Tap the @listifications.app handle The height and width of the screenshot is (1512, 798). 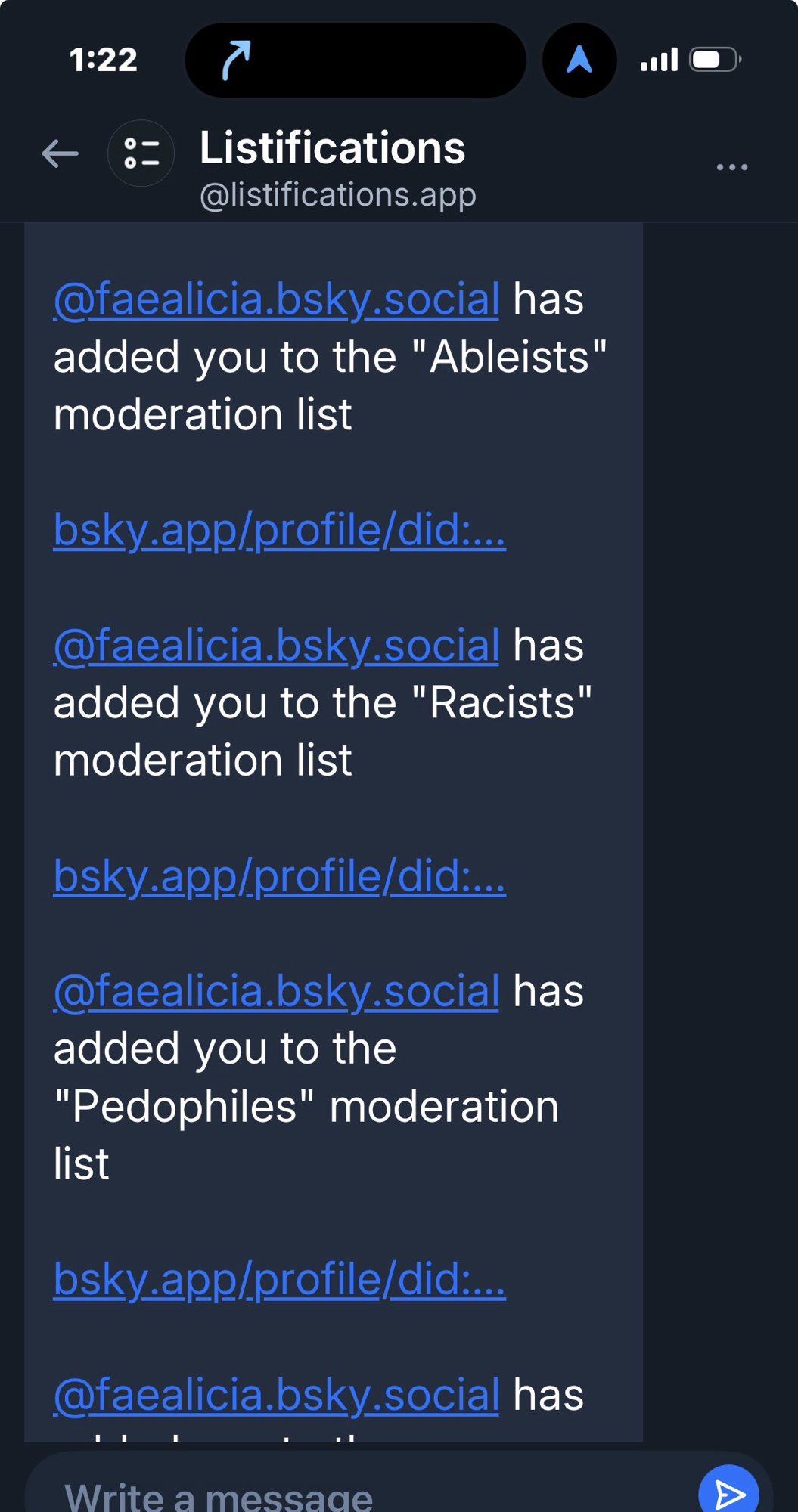click(x=337, y=195)
